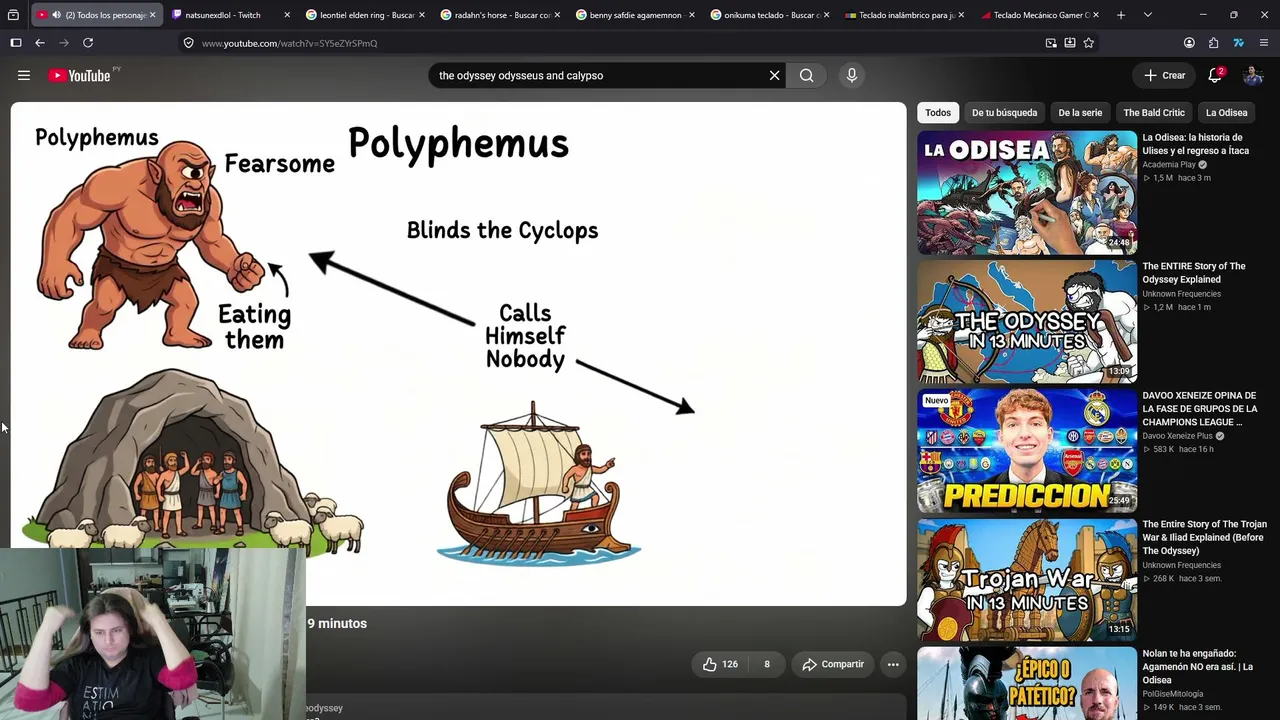Image resolution: width=1280 pixels, height=720 pixels.
Task: Open more actions three-dot menu
Action: (893, 664)
